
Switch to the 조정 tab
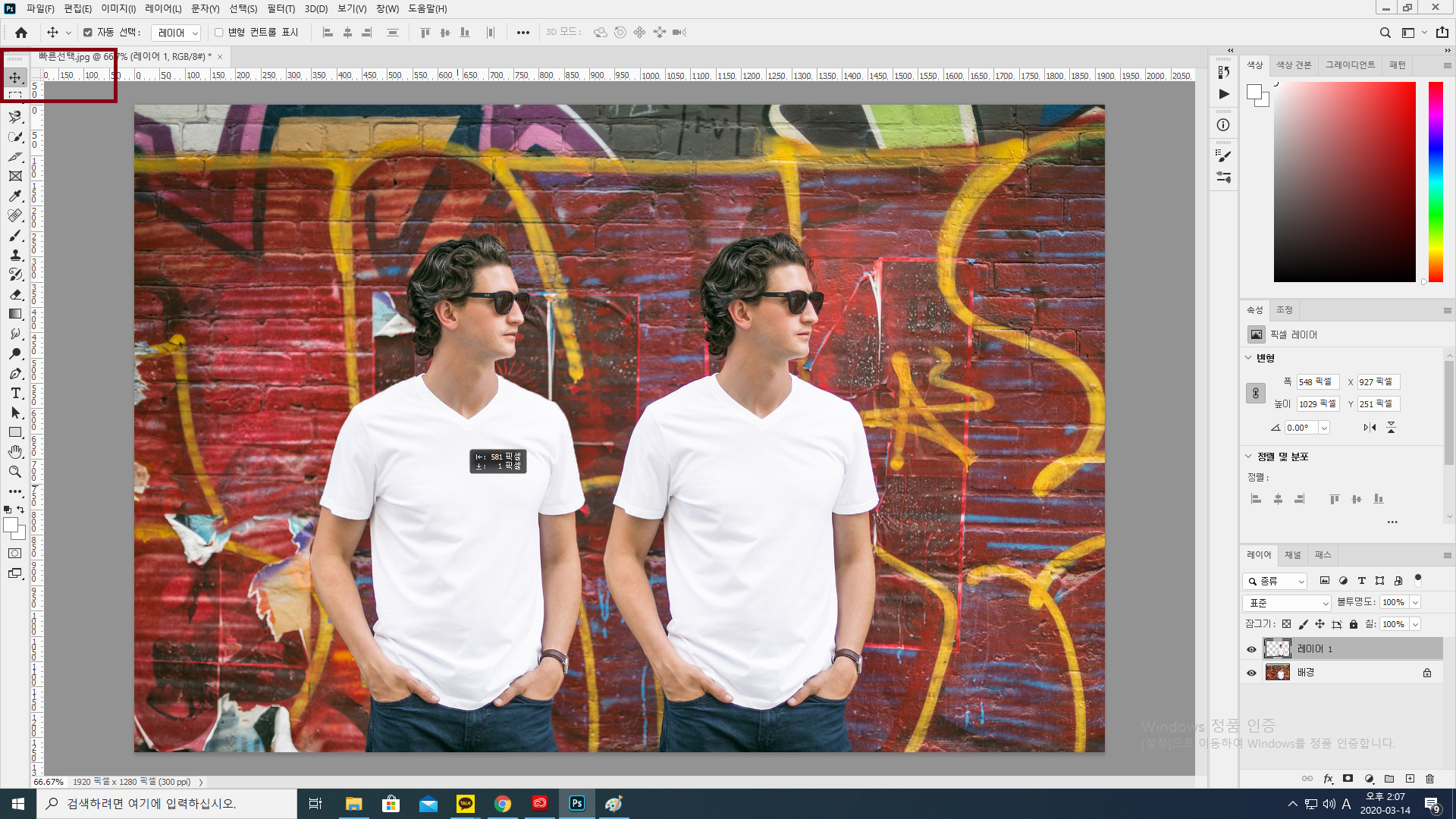(1284, 310)
